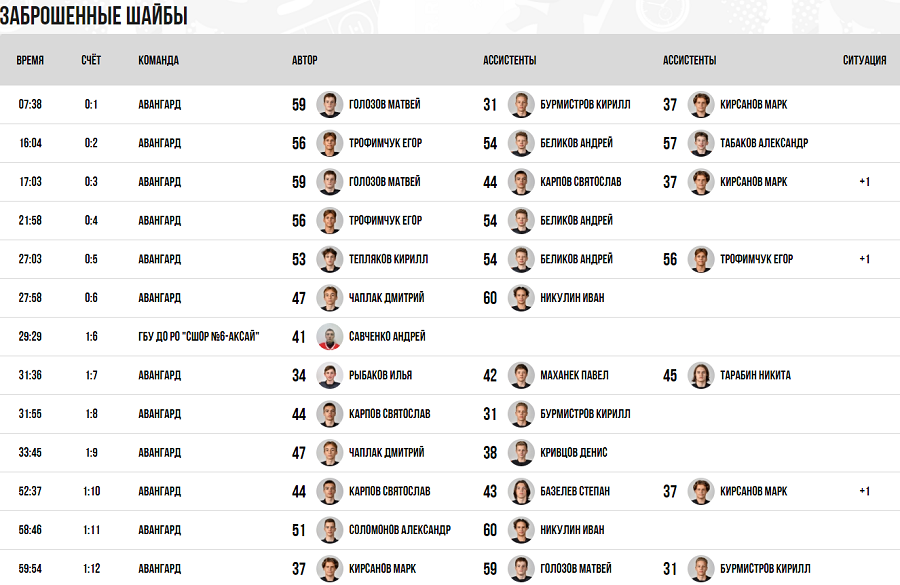
Task: Select the Ситуация column header
Action: coord(864,60)
